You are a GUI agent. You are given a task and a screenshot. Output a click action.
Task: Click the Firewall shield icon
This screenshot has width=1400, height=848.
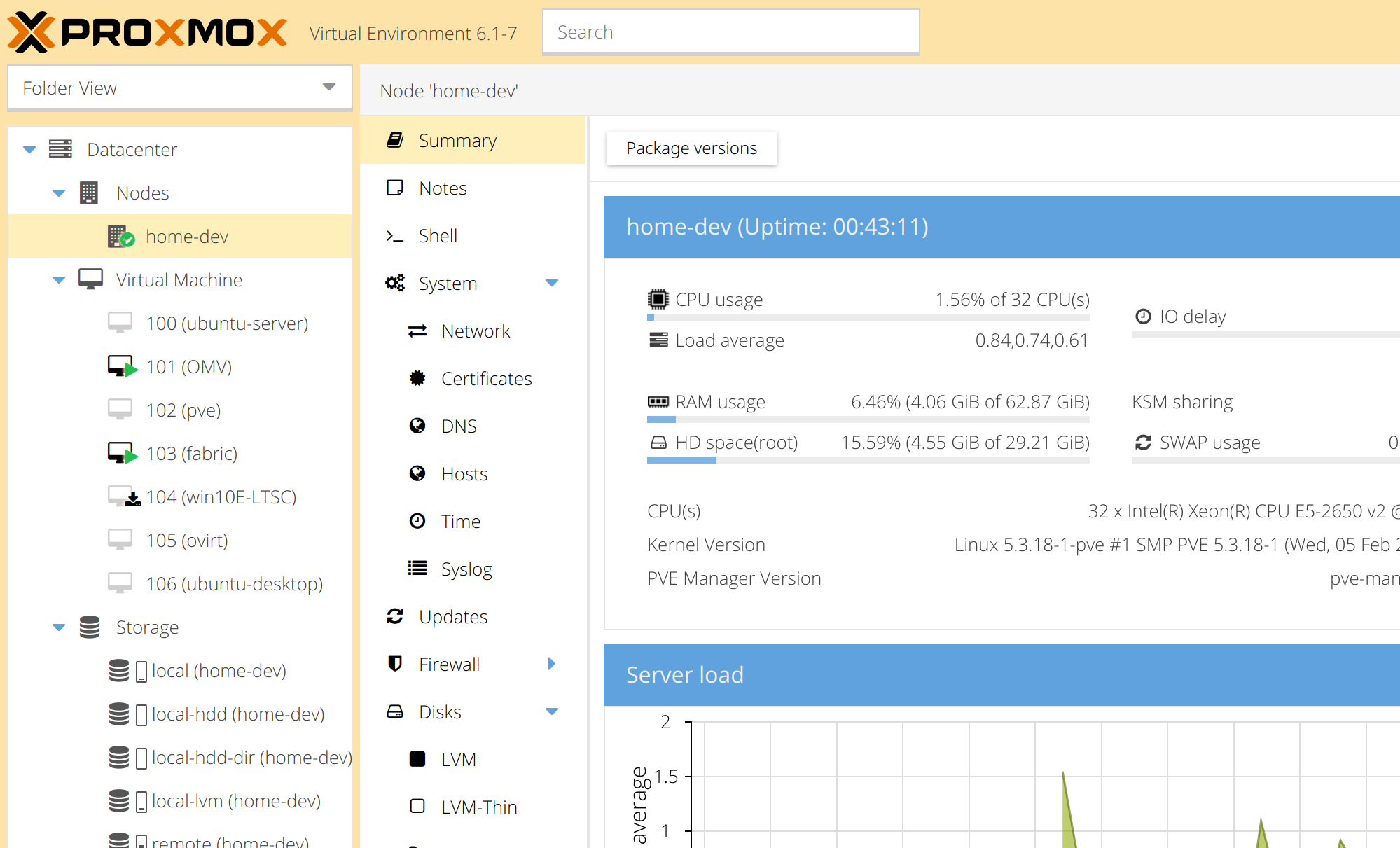395,663
